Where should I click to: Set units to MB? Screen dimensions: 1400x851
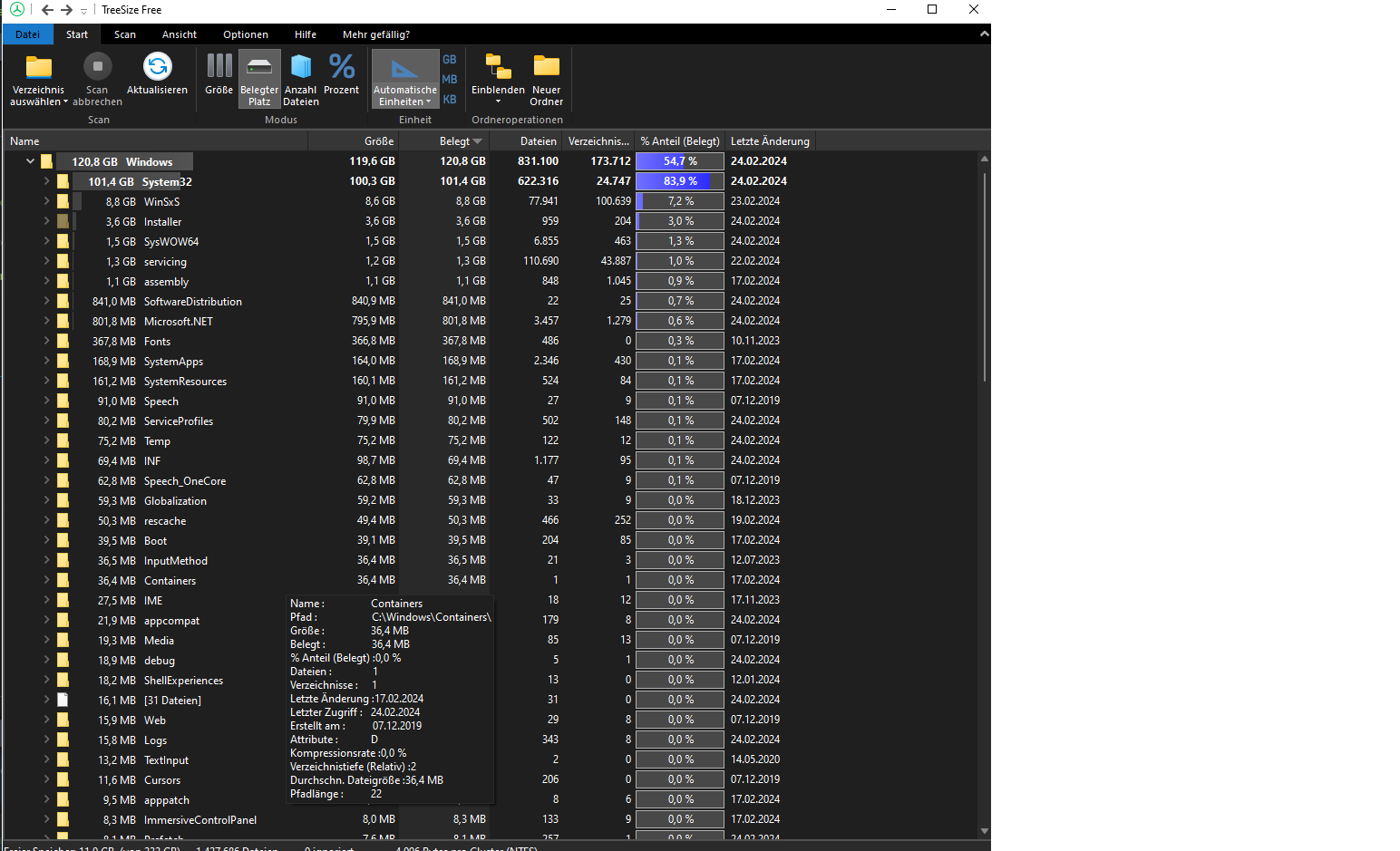point(450,80)
